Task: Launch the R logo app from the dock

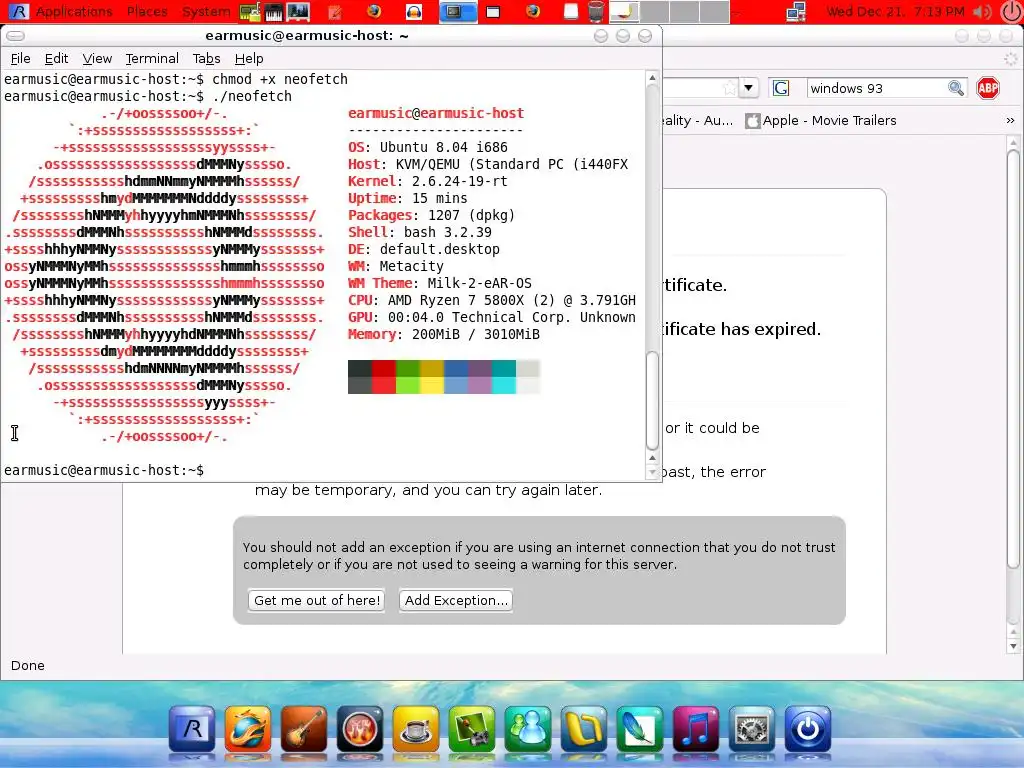Action: pyautogui.click(x=191, y=729)
